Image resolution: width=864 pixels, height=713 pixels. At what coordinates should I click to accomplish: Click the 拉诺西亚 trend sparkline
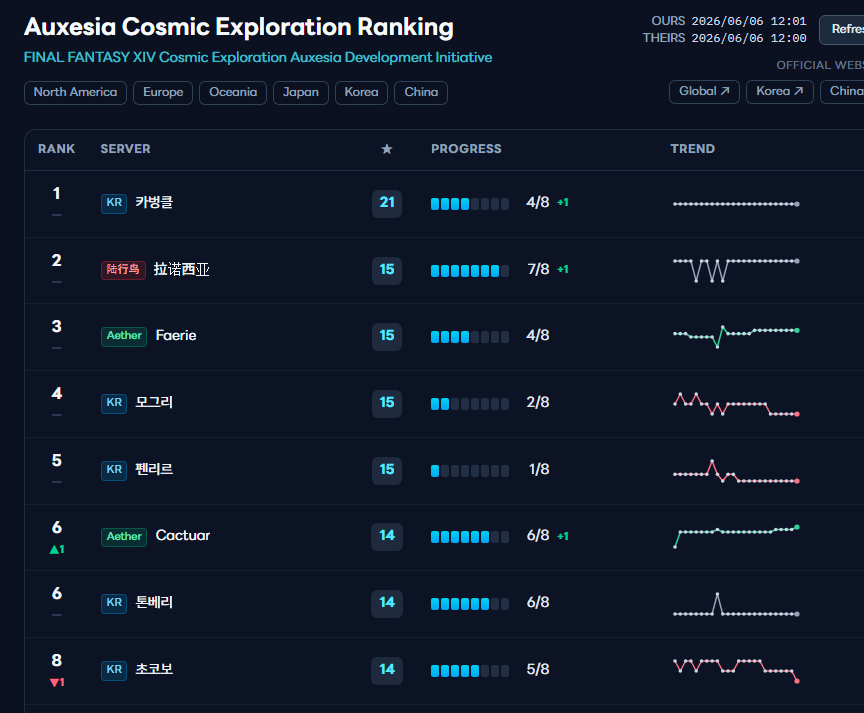click(736, 271)
